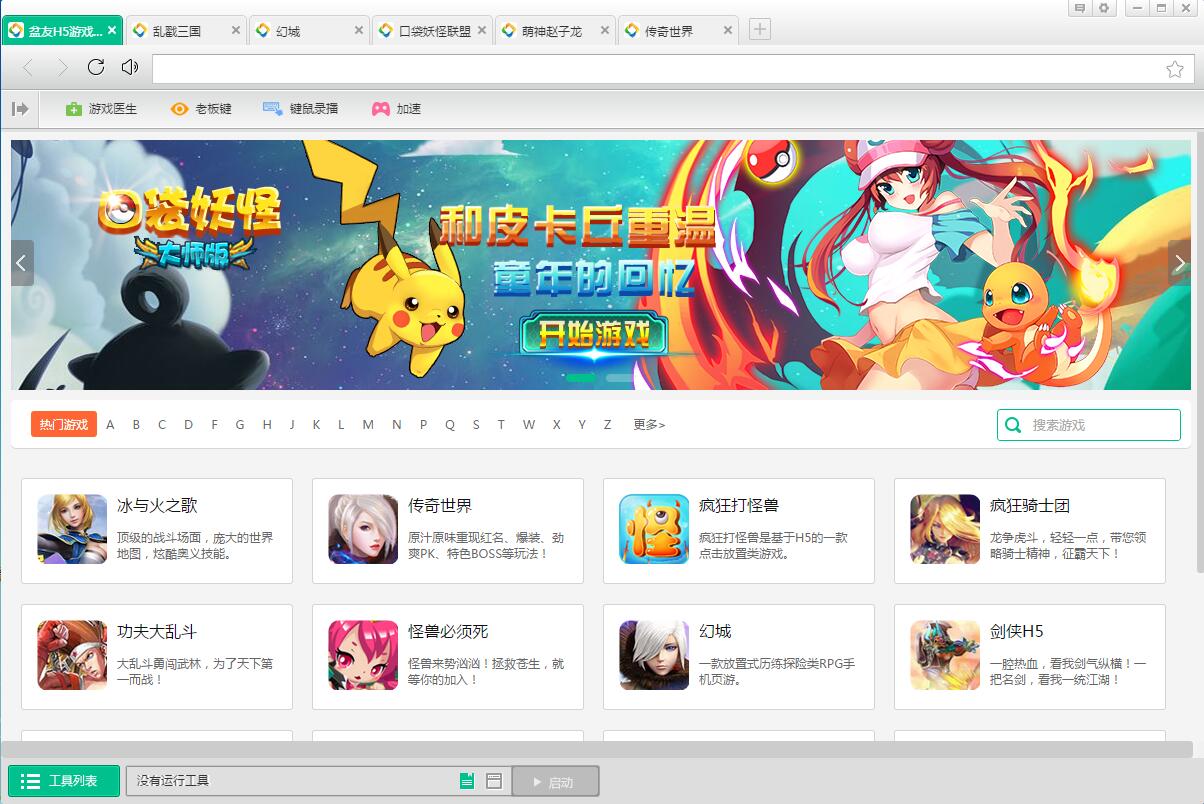1204x804 pixels.
Task: Click the 启动 start button
Action: [556, 781]
